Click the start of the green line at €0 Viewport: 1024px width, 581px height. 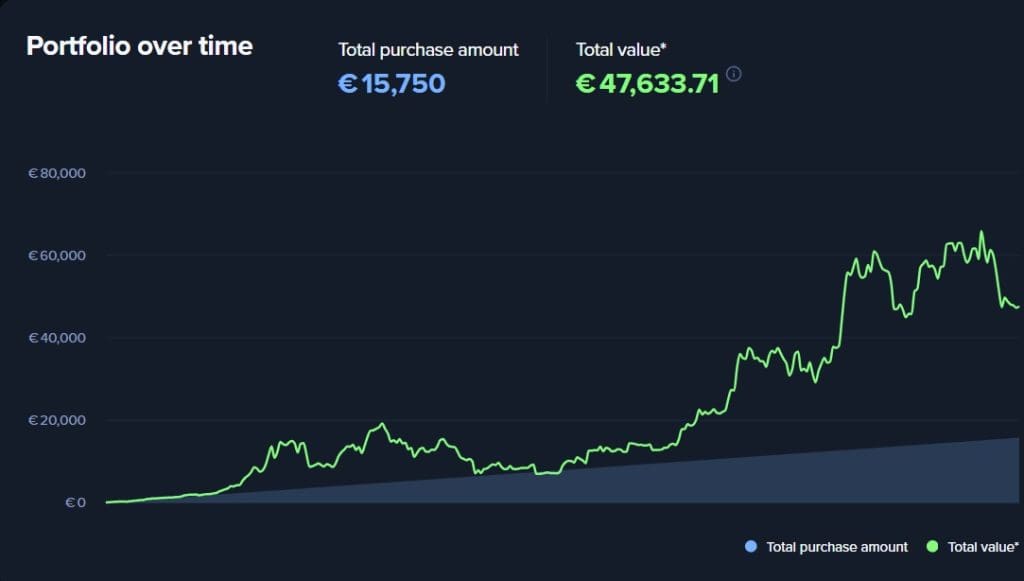pyautogui.click(x=108, y=502)
